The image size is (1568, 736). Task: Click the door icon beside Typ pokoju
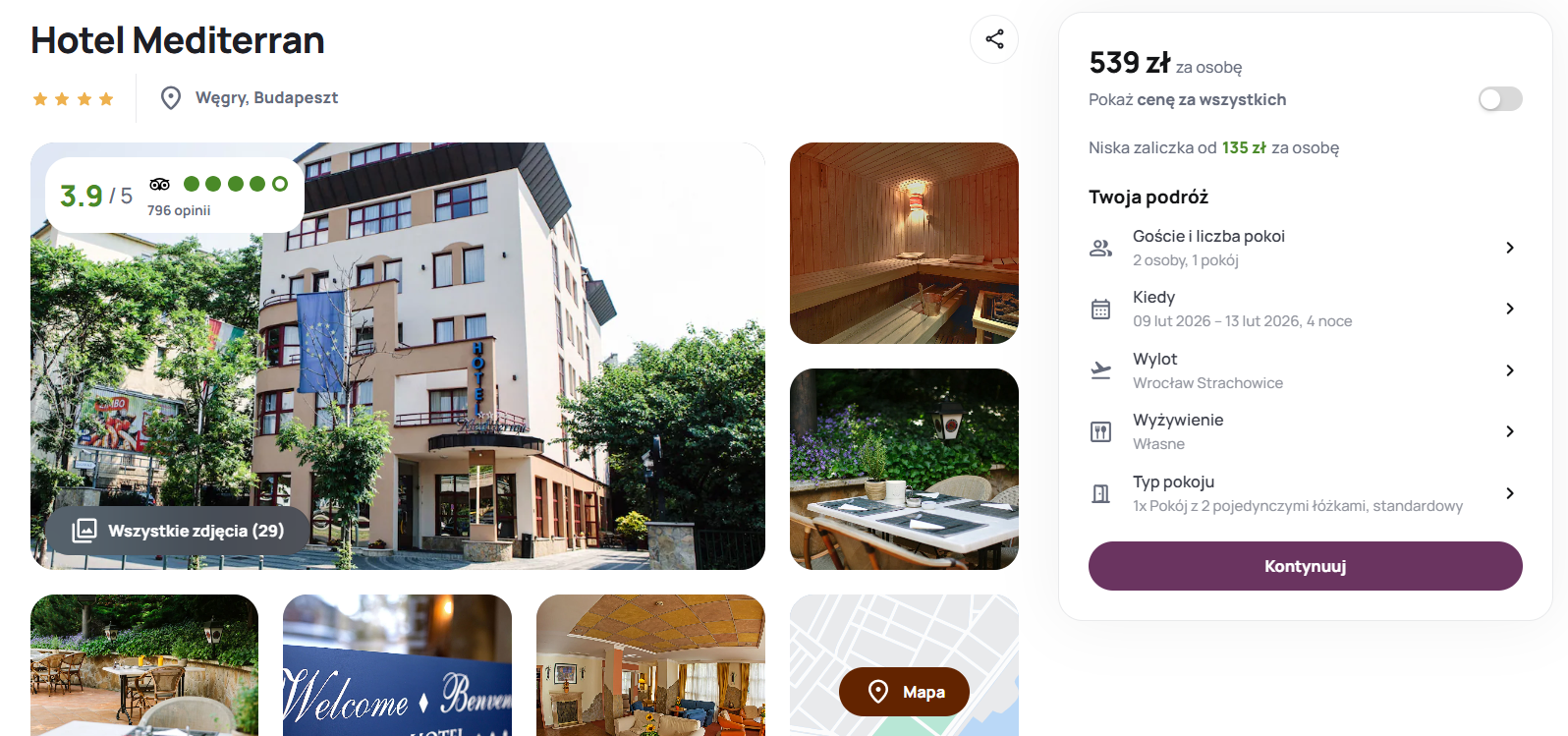[x=1100, y=493]
